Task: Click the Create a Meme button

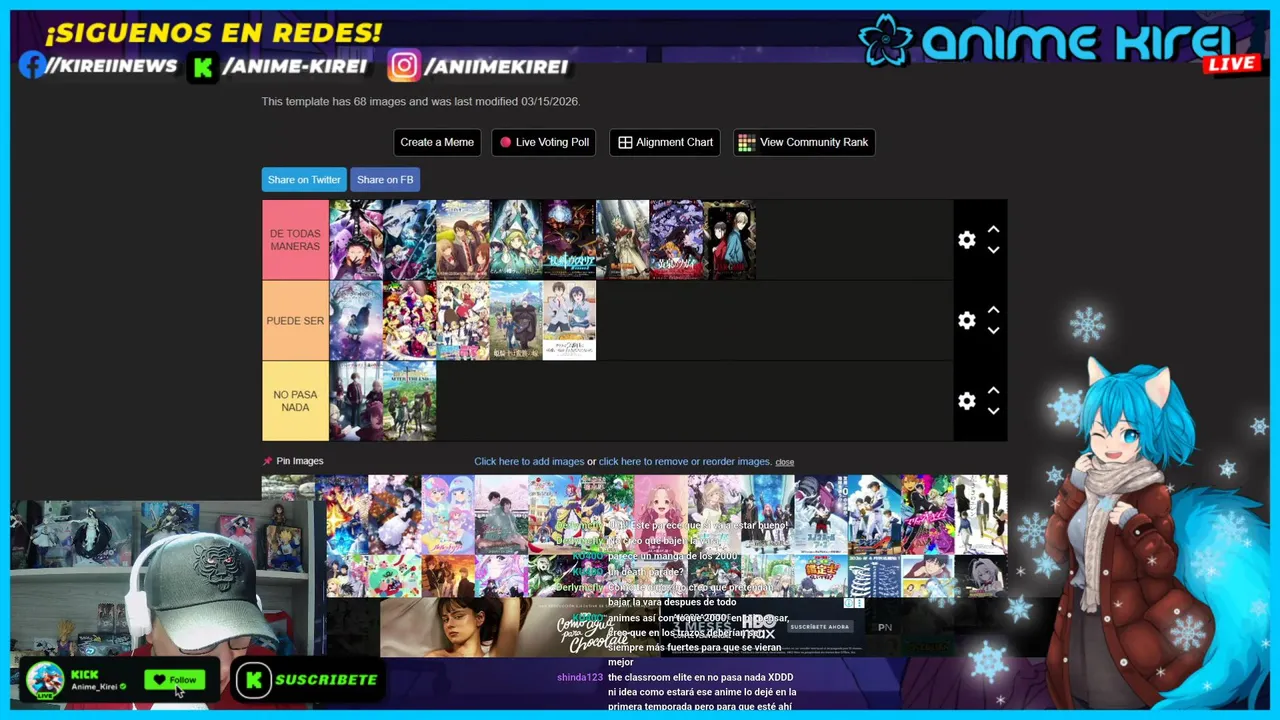Action: [437, 142]
